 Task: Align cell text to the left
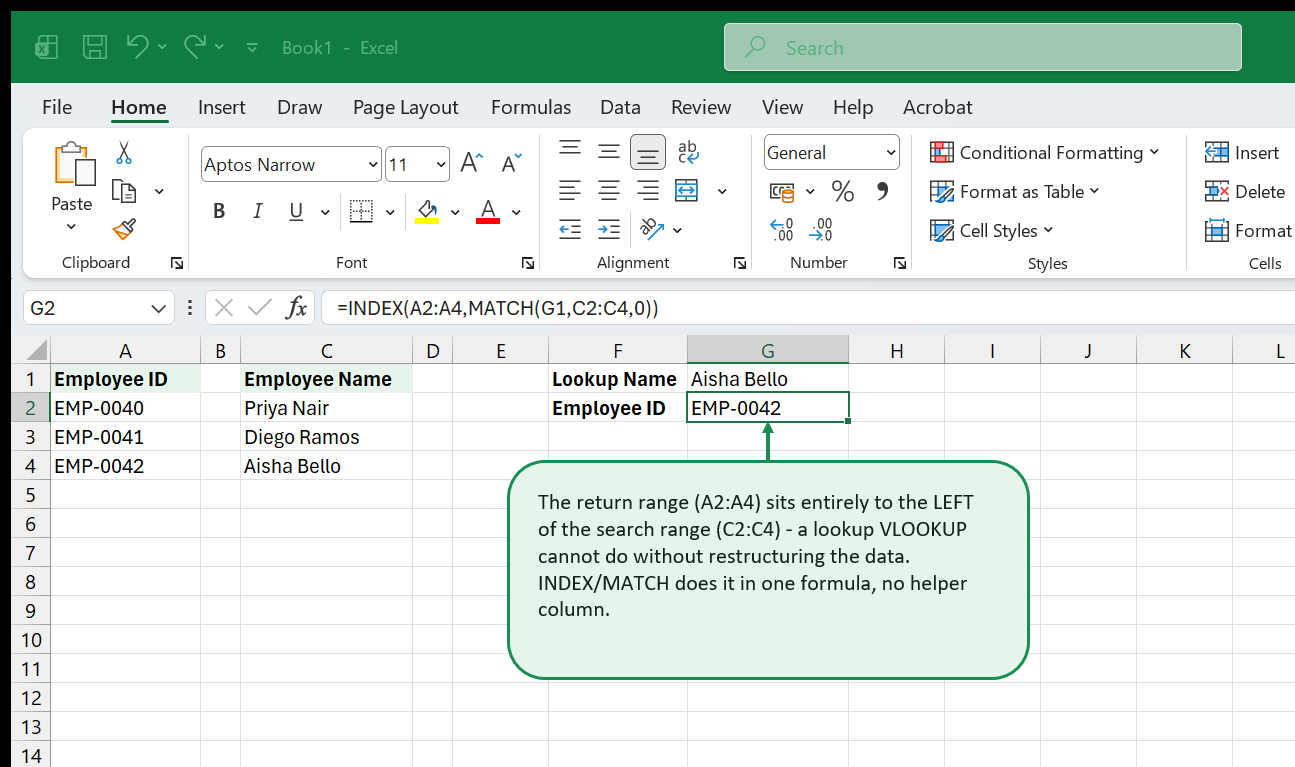pyautogui.click(x=570, y=190)
